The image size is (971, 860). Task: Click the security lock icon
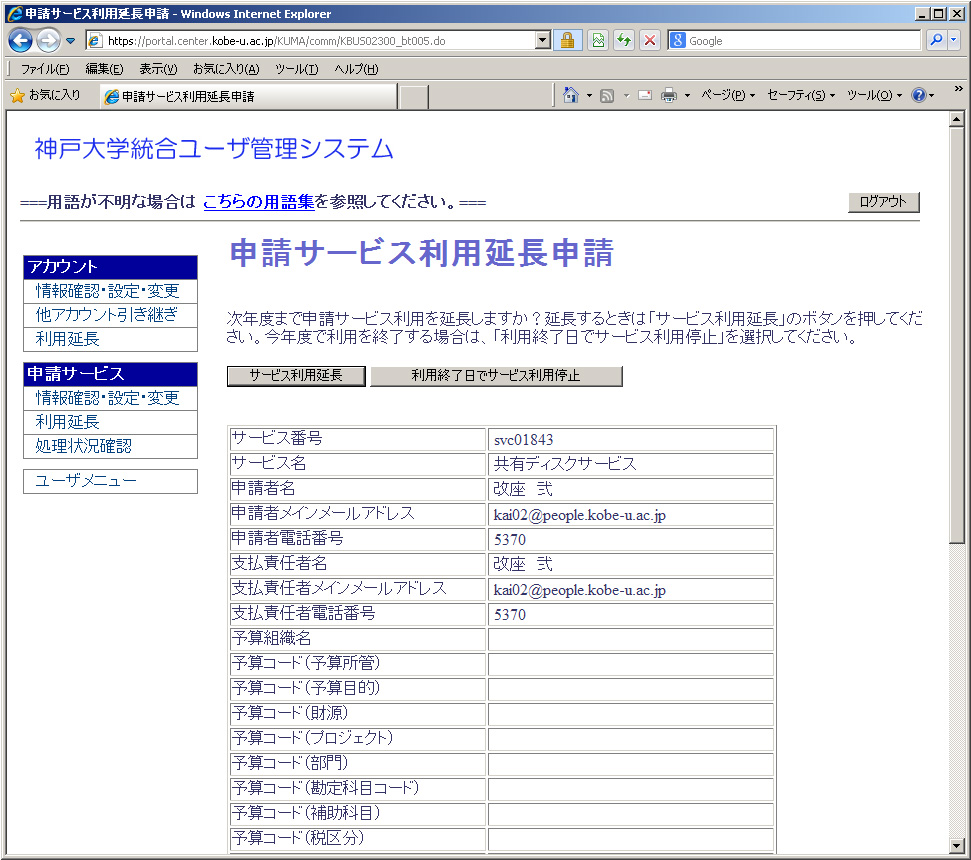[x=567, y=41]
